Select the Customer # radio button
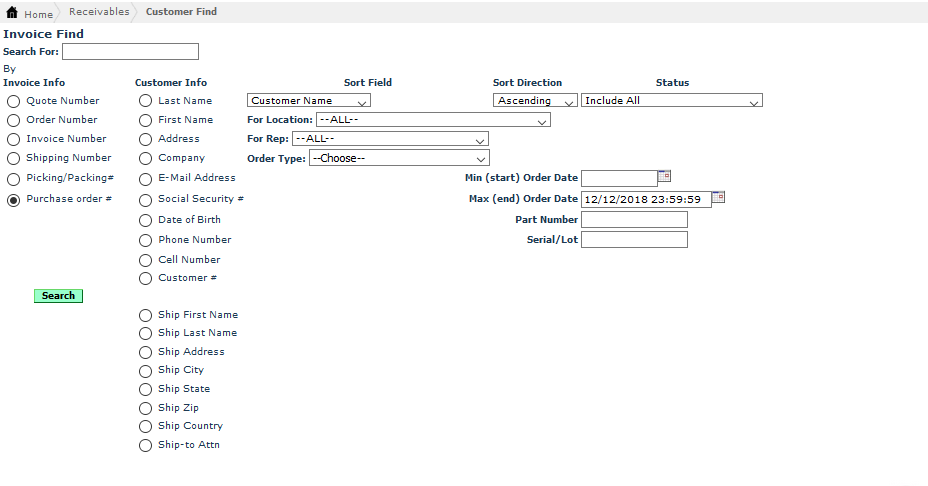Screen dimensions: 928x486 pos(146,278)
